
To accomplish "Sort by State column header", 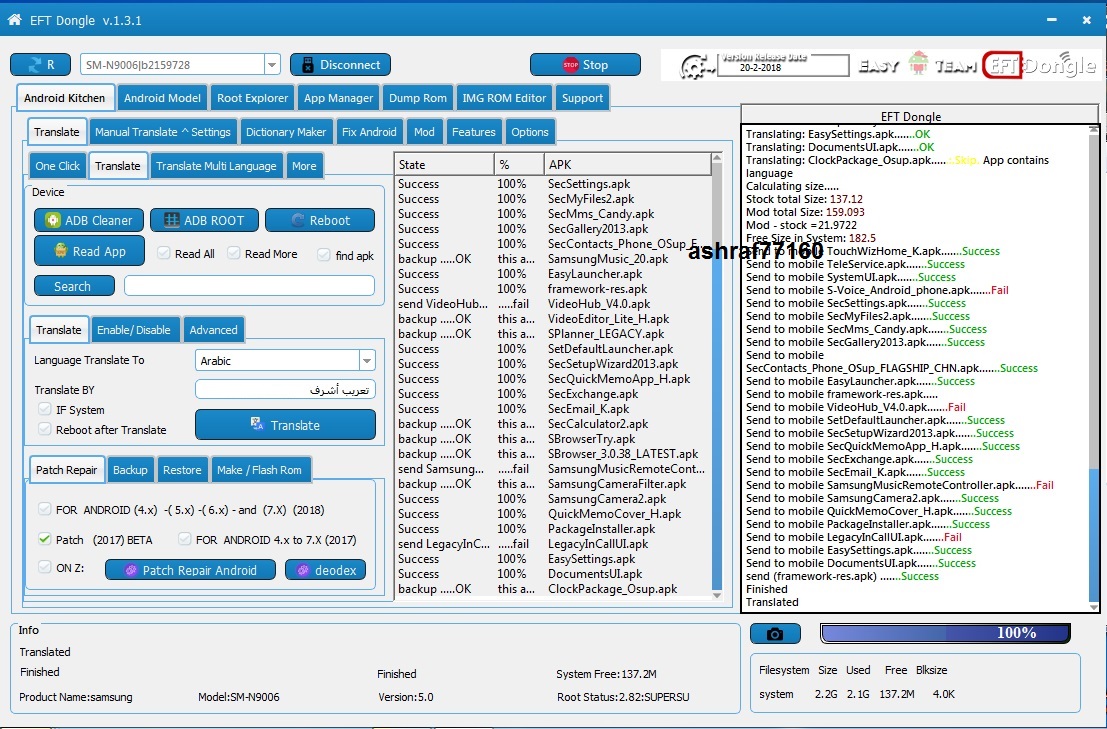I will 444,164.
